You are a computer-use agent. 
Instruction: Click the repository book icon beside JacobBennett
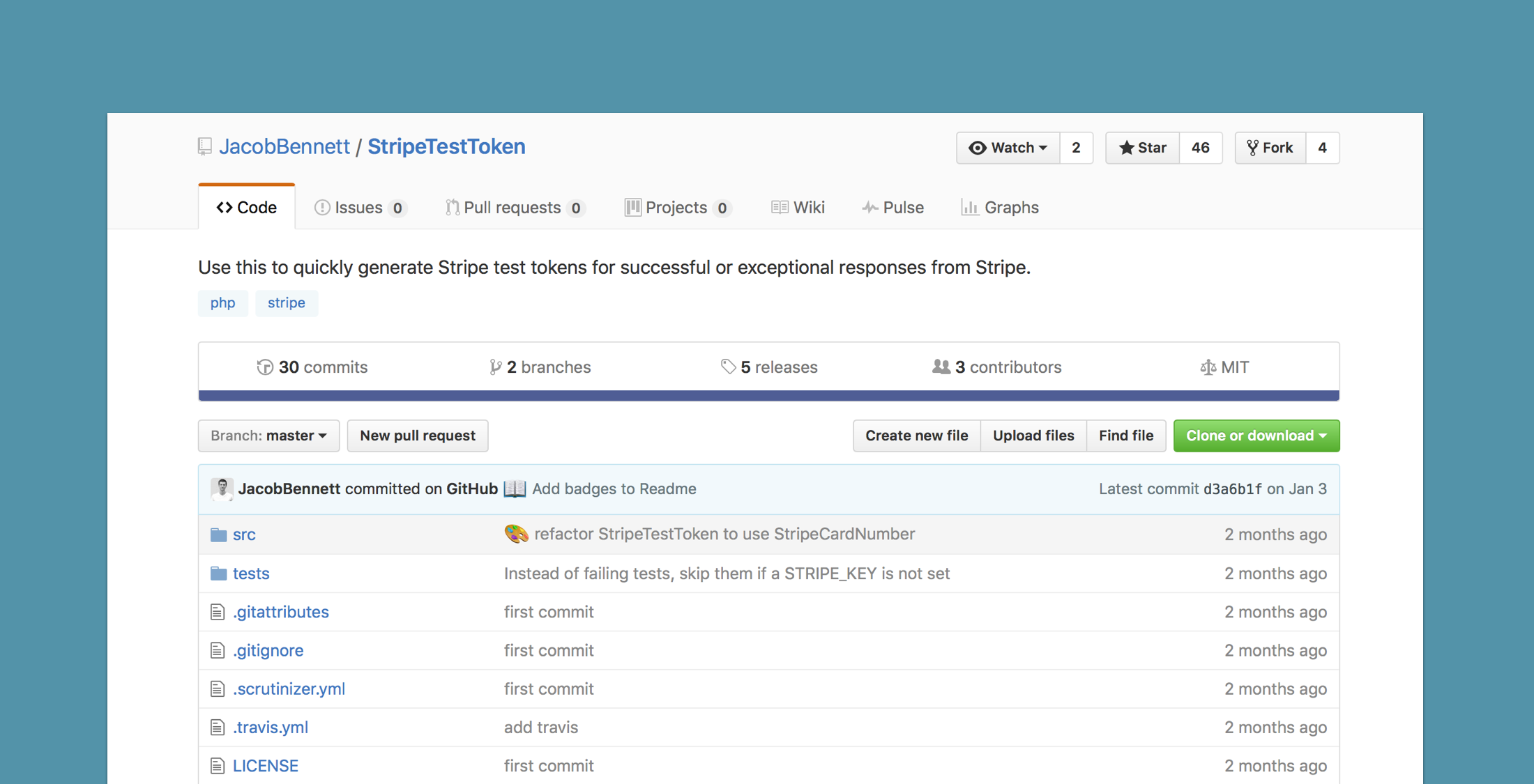click(204, 146)
